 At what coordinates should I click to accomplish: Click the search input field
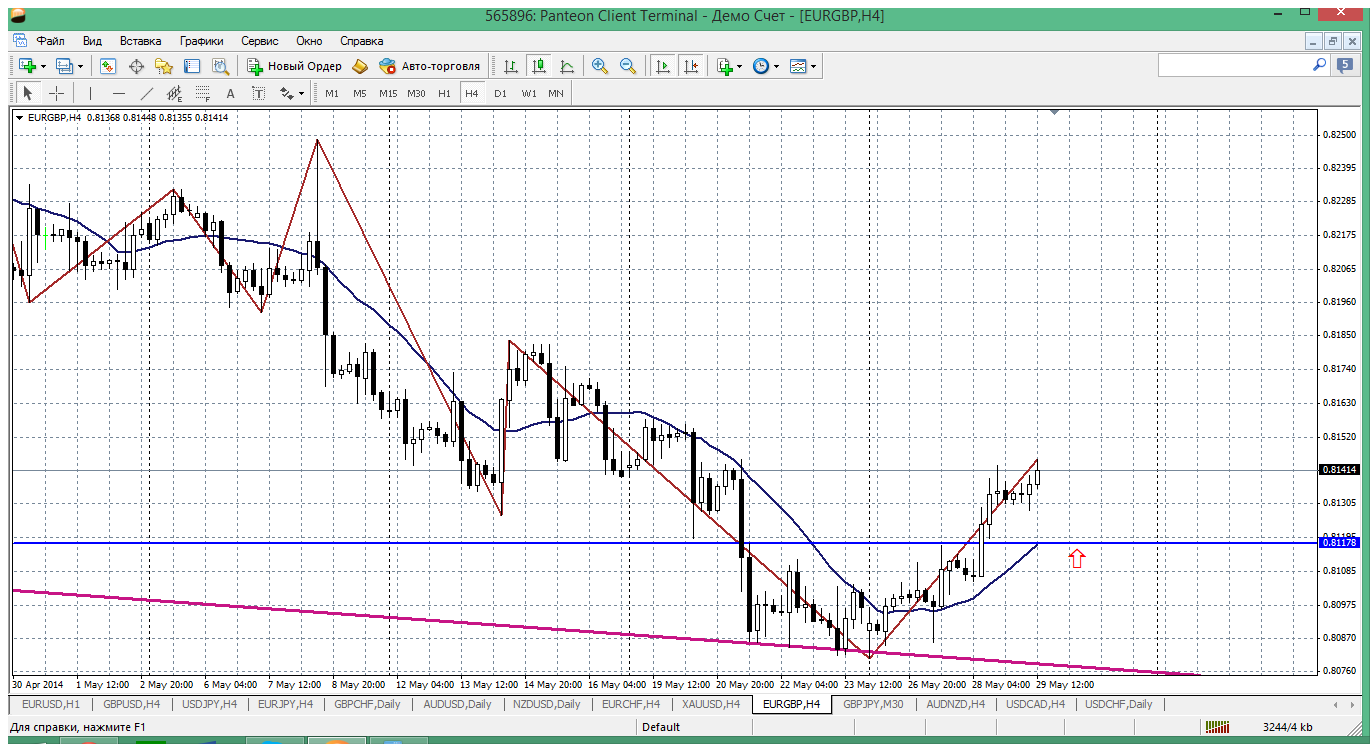click(x=1234, y=65)
